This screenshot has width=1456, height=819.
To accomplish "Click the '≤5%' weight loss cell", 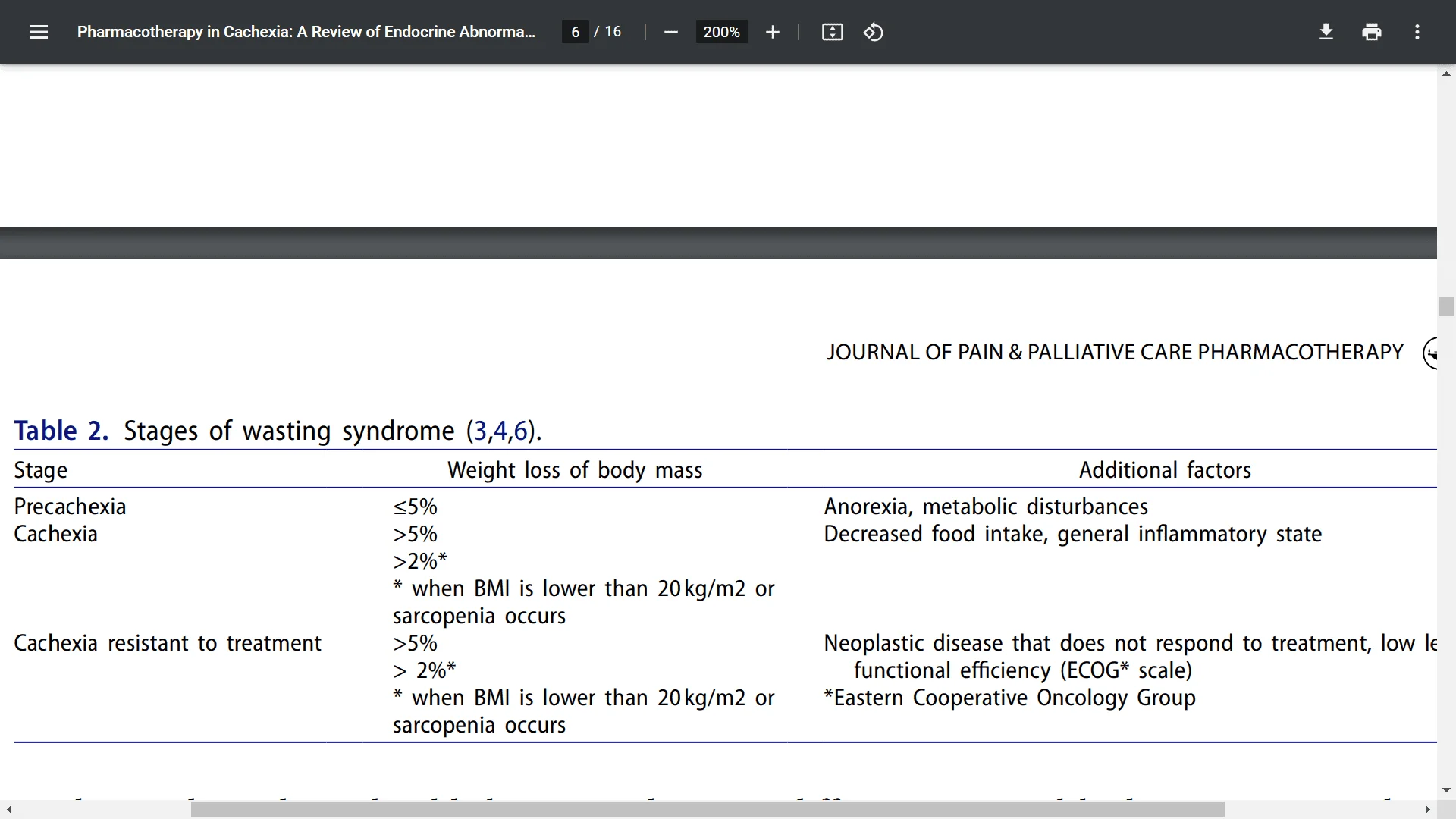I will coord(415,507).
